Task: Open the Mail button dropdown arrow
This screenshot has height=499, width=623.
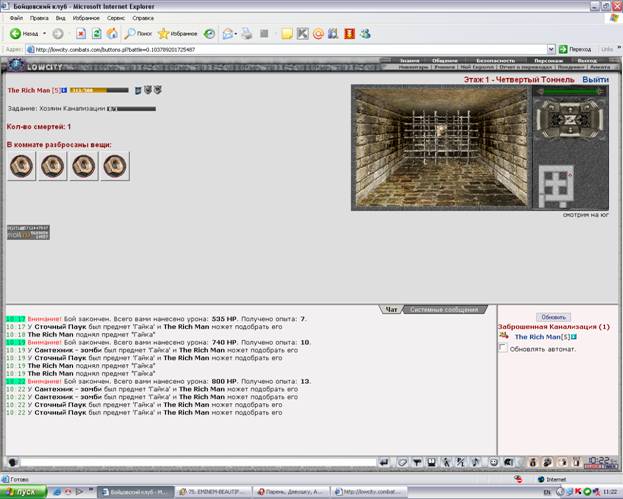Action: pyautogui.click(x=236, y=34)
